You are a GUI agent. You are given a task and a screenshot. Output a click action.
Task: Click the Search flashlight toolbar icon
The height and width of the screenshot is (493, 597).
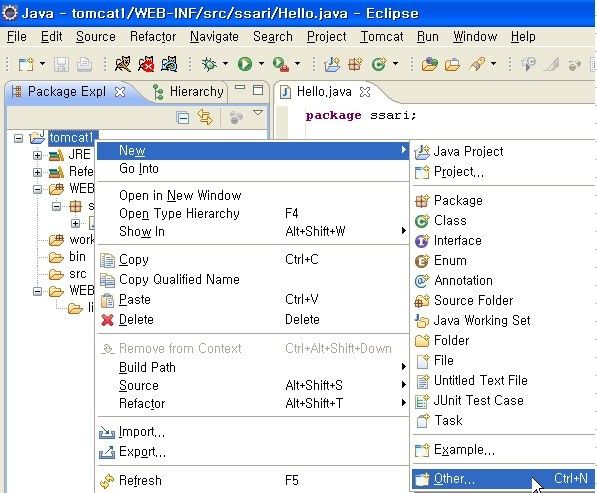pos(477,64)
